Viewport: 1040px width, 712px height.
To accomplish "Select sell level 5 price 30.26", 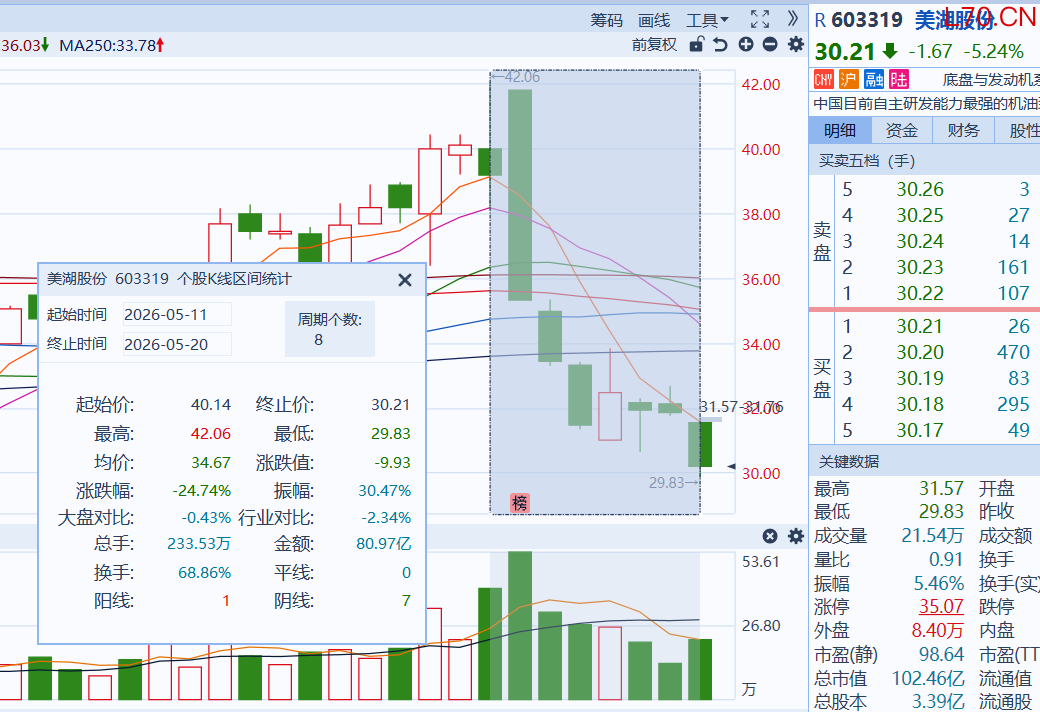I will click(x=920, y=190).
